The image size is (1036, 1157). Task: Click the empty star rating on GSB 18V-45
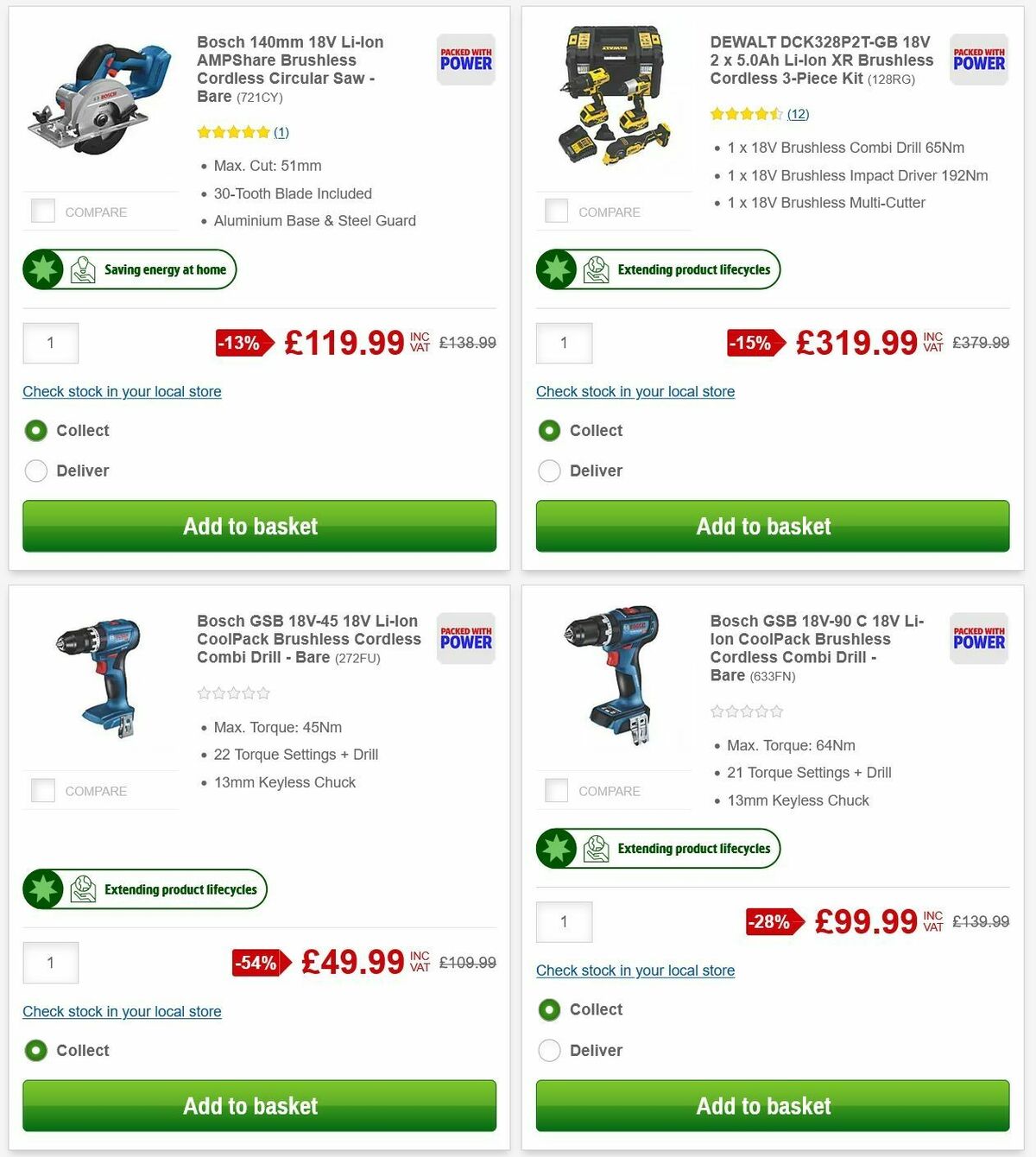tap(233, 692)
